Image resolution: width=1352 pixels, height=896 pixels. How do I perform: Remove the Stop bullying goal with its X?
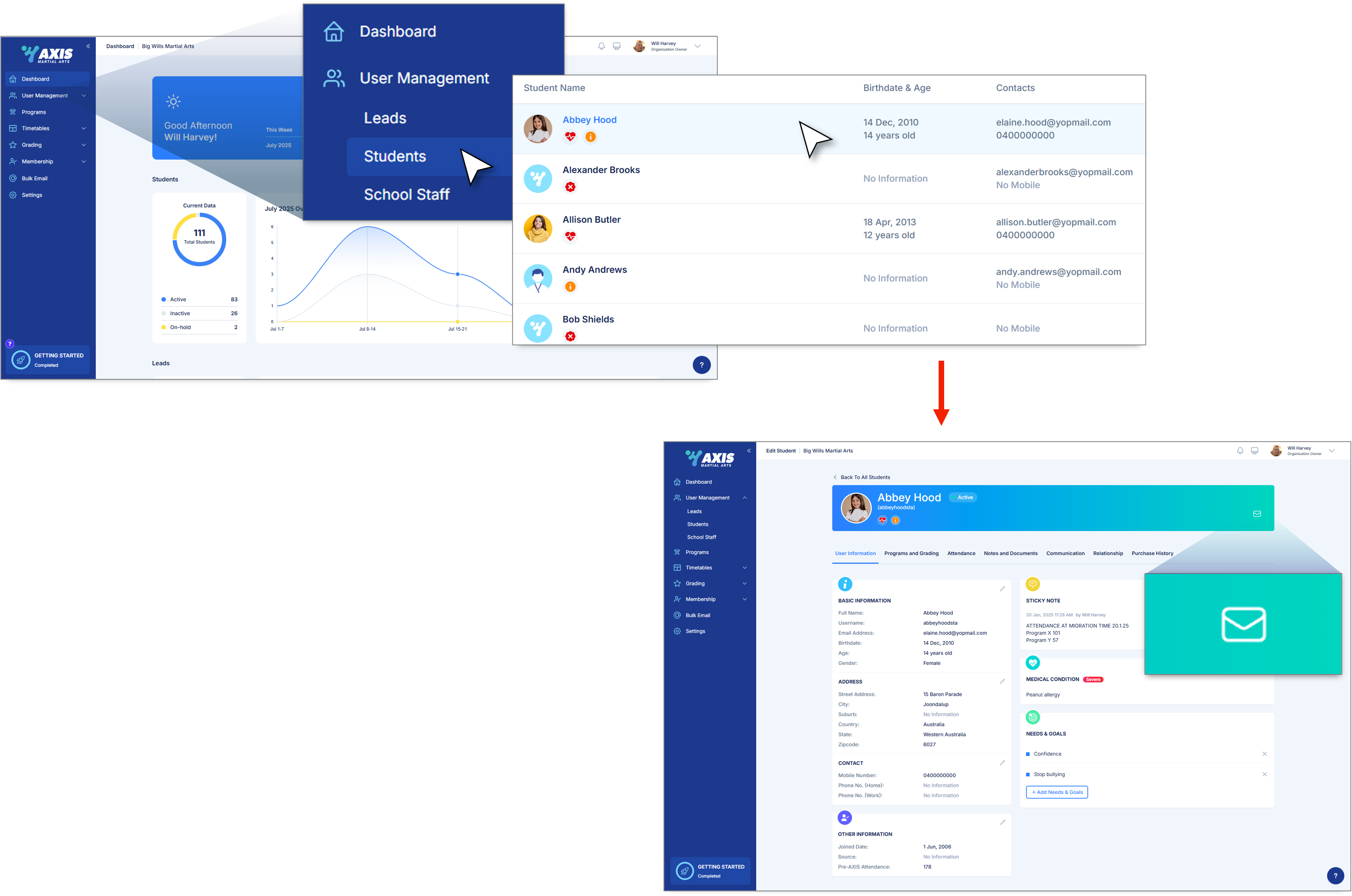tap(1264, 774)
